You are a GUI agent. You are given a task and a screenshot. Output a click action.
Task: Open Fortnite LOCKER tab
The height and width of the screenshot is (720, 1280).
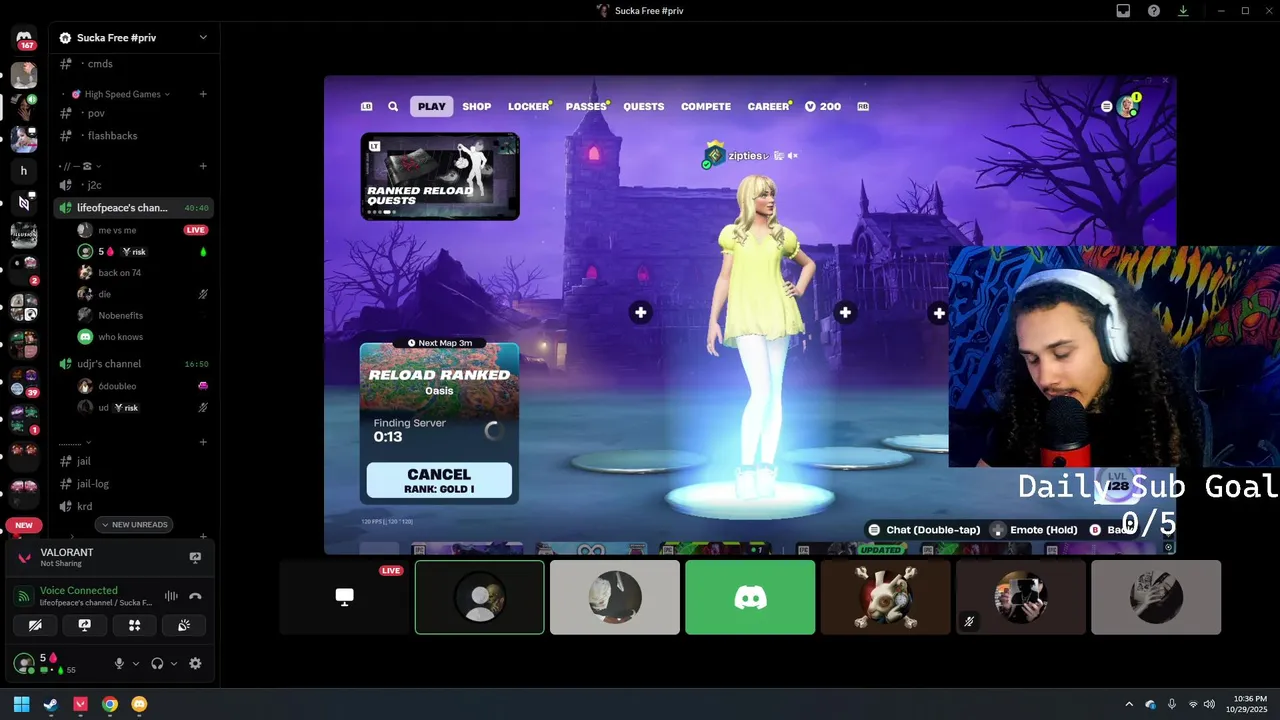[528, 106]
